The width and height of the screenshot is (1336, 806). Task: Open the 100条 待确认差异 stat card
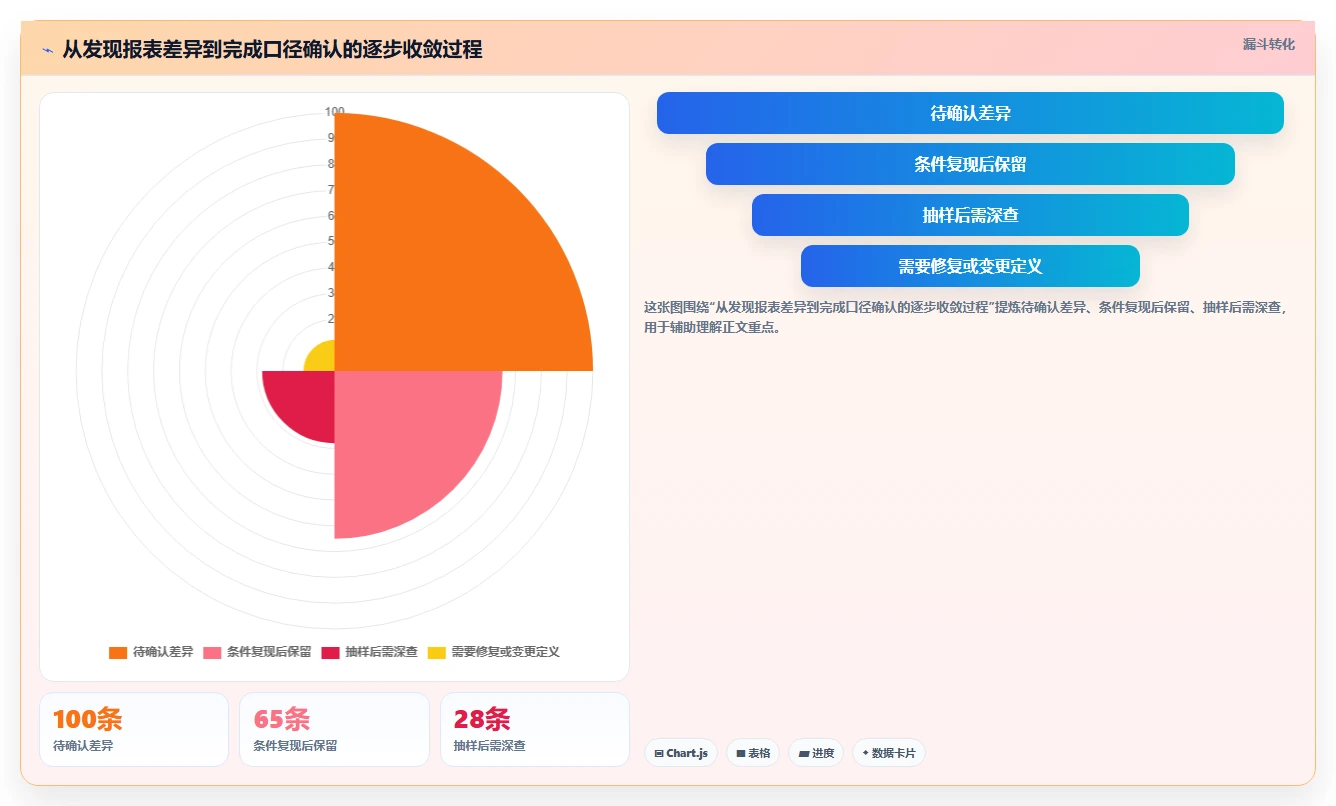coord(134,730)
